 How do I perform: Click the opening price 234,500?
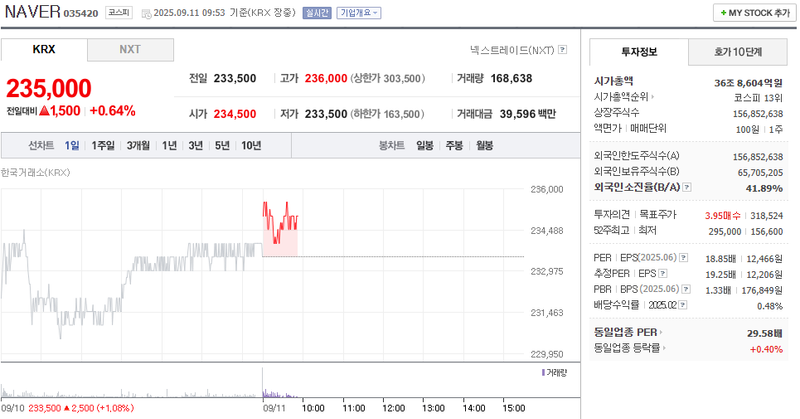(235, 114)
